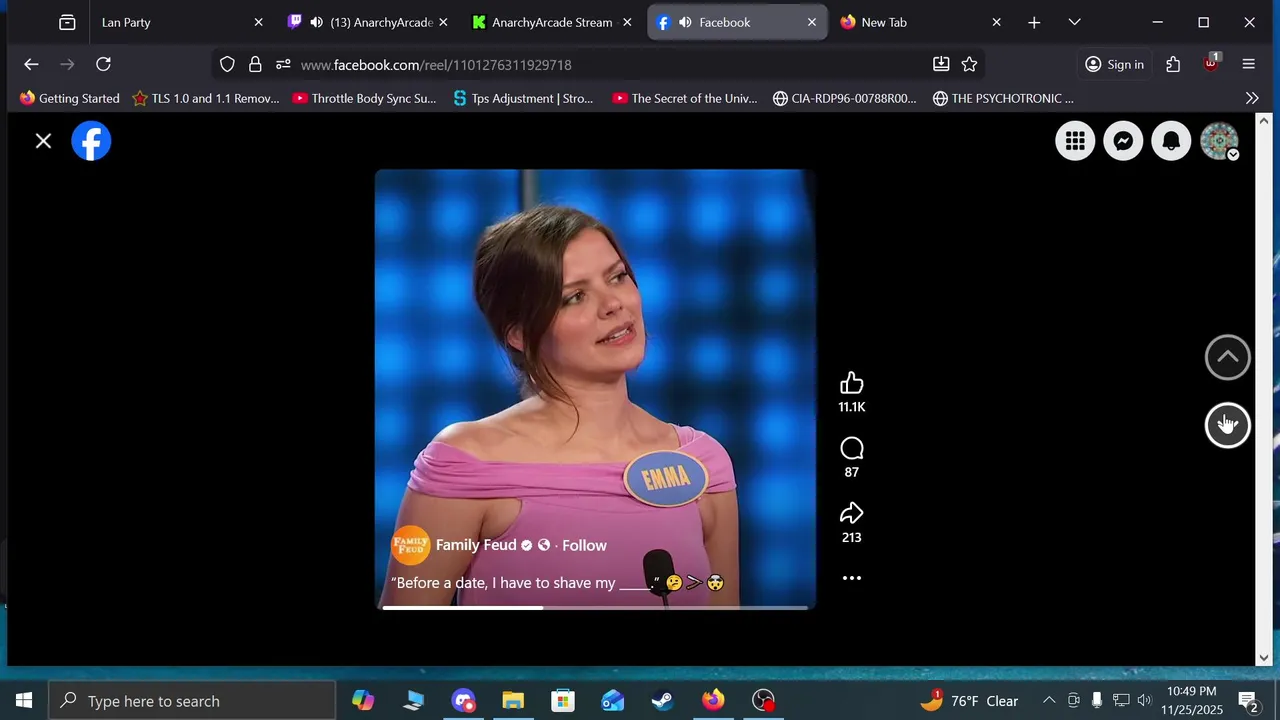Close the Facebook browser tab
Screen dimensions: 1280x720
click(x=811, y=22)
